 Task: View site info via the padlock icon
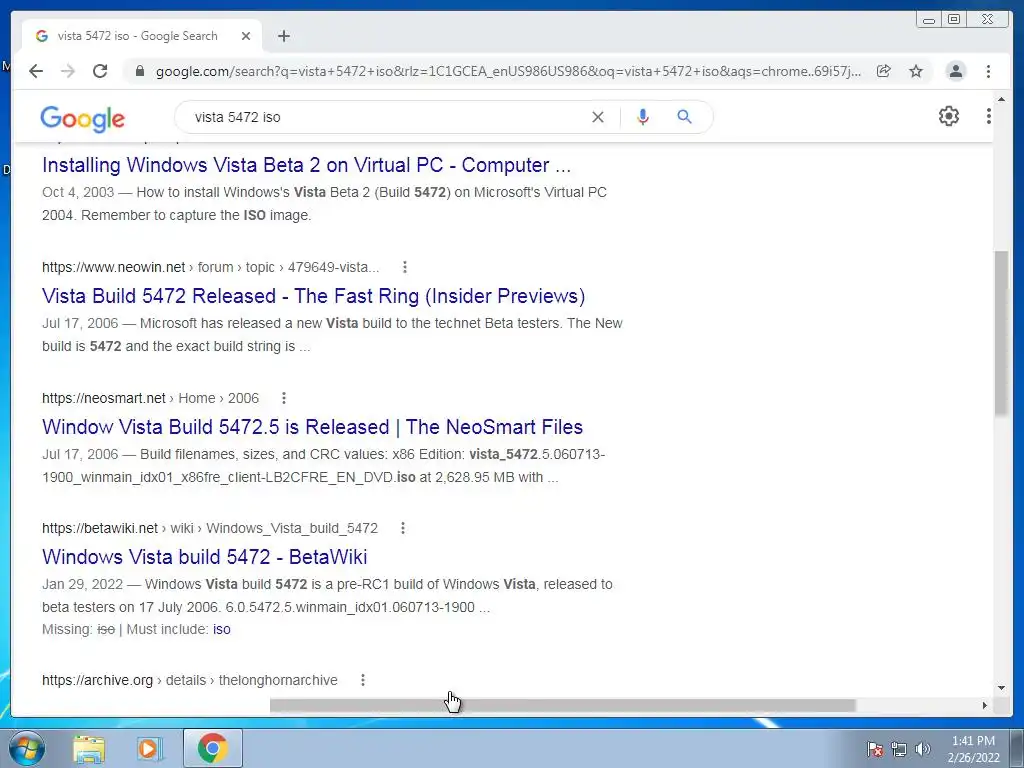point(139,71)
